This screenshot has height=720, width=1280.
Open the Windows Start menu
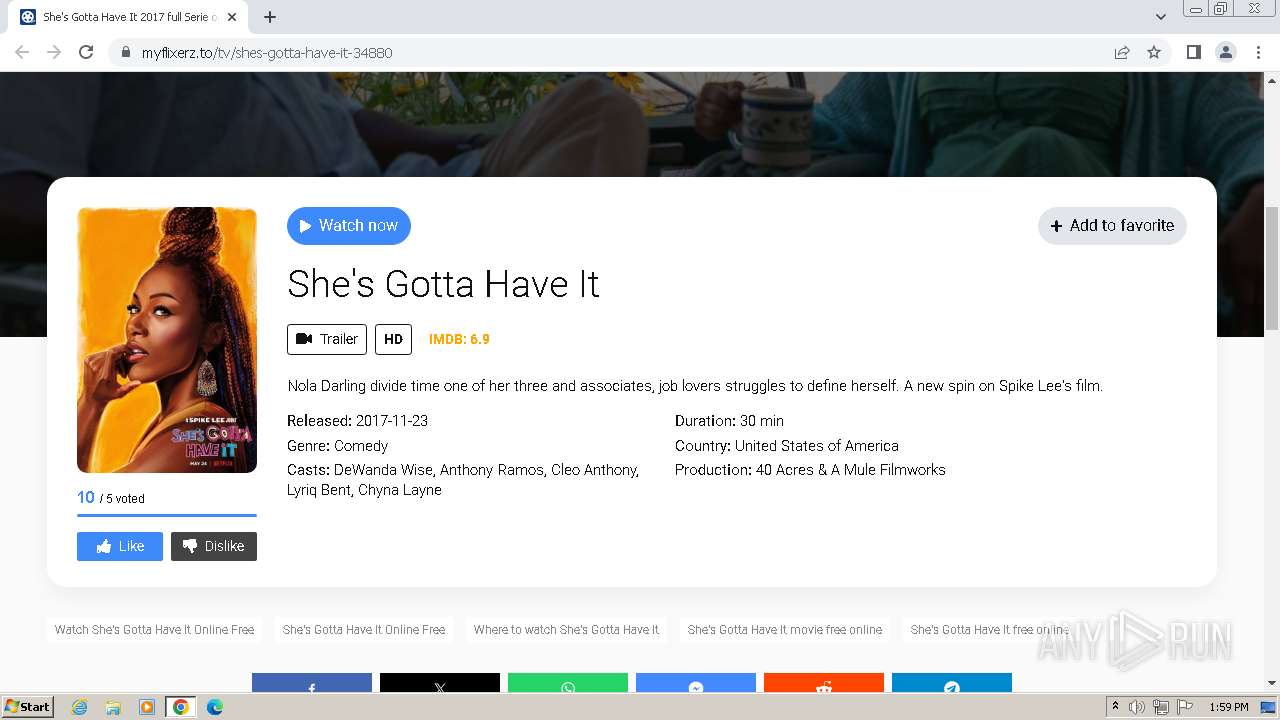click(x=28, y=706)
